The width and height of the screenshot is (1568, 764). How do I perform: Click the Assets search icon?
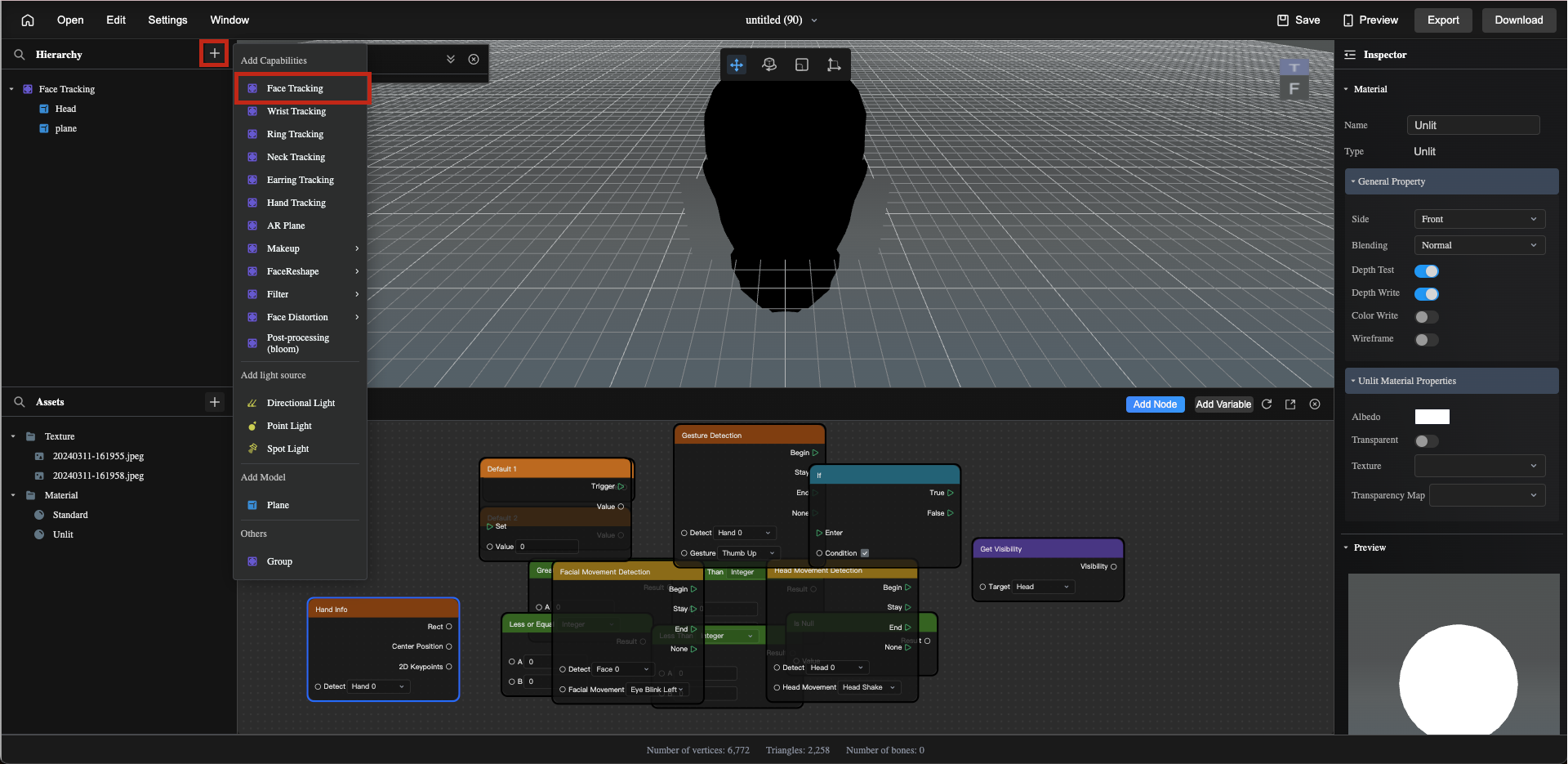(20, 402)
